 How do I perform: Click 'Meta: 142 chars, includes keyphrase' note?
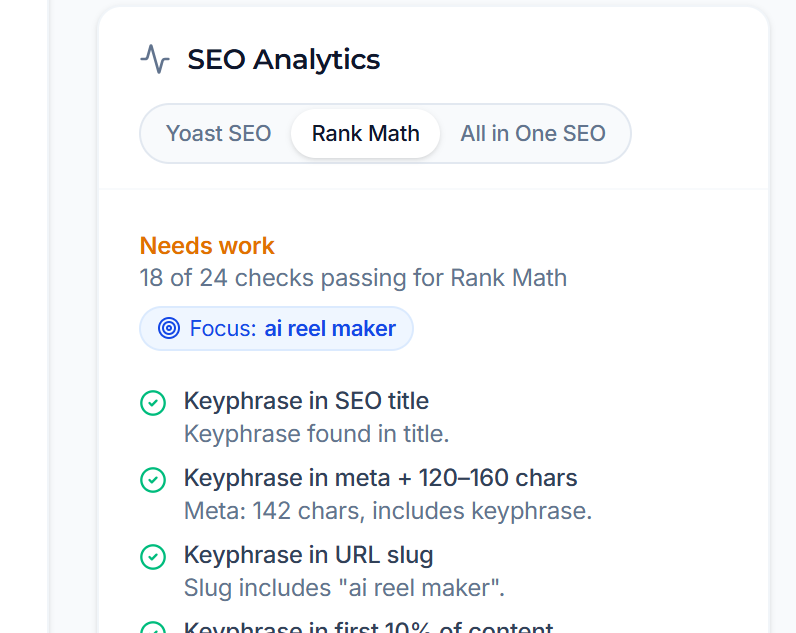pos(388,511)
